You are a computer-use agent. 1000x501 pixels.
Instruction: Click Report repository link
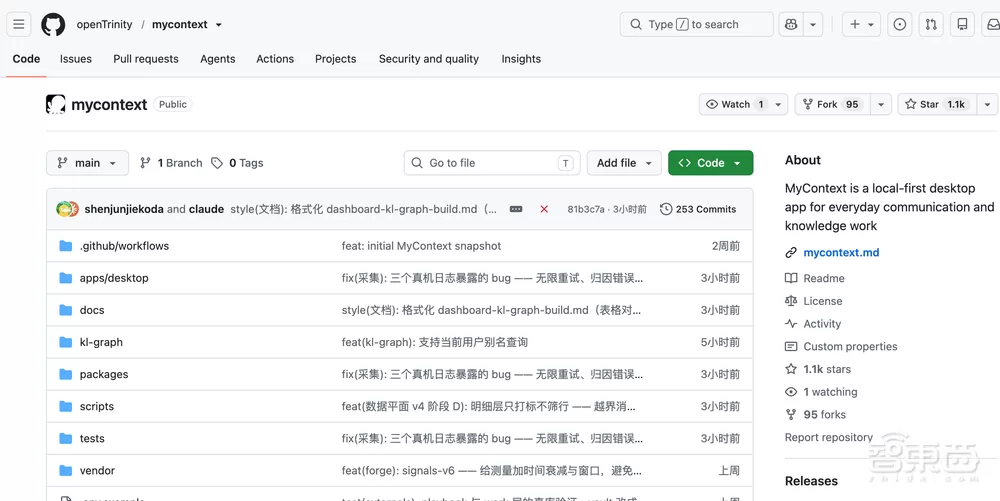point(828,437)
